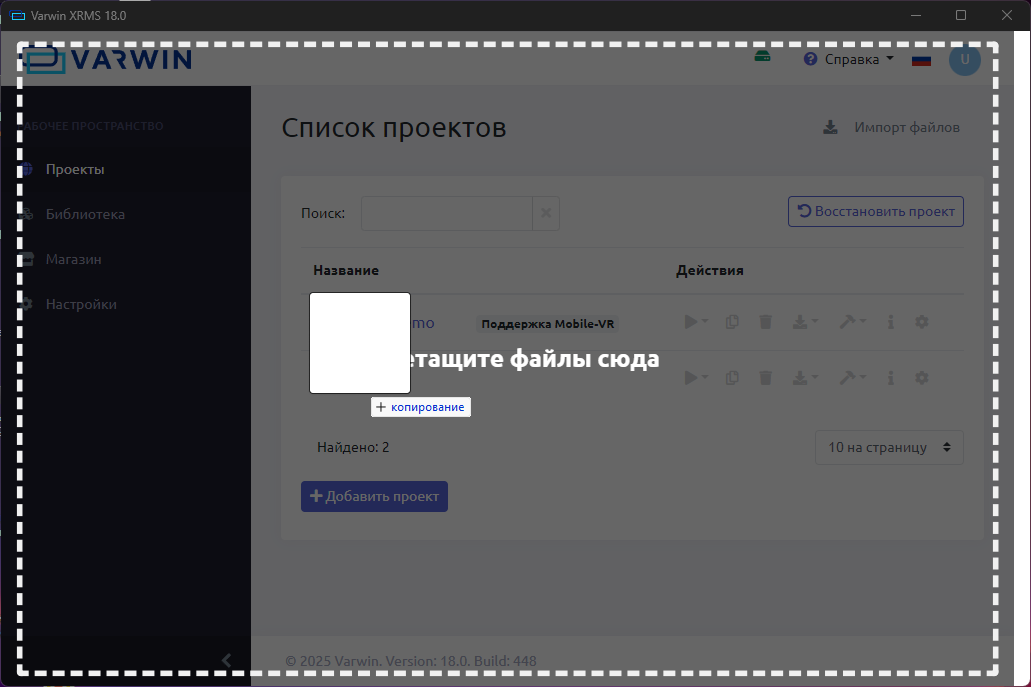1031x687 pixels.
Task: Open settings gear of the first project
Action: [922, 322]
